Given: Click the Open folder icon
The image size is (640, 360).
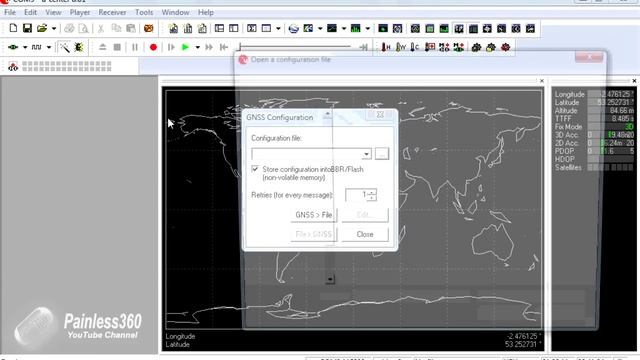Looking at the screenshot, I should [x=42, y=28].
